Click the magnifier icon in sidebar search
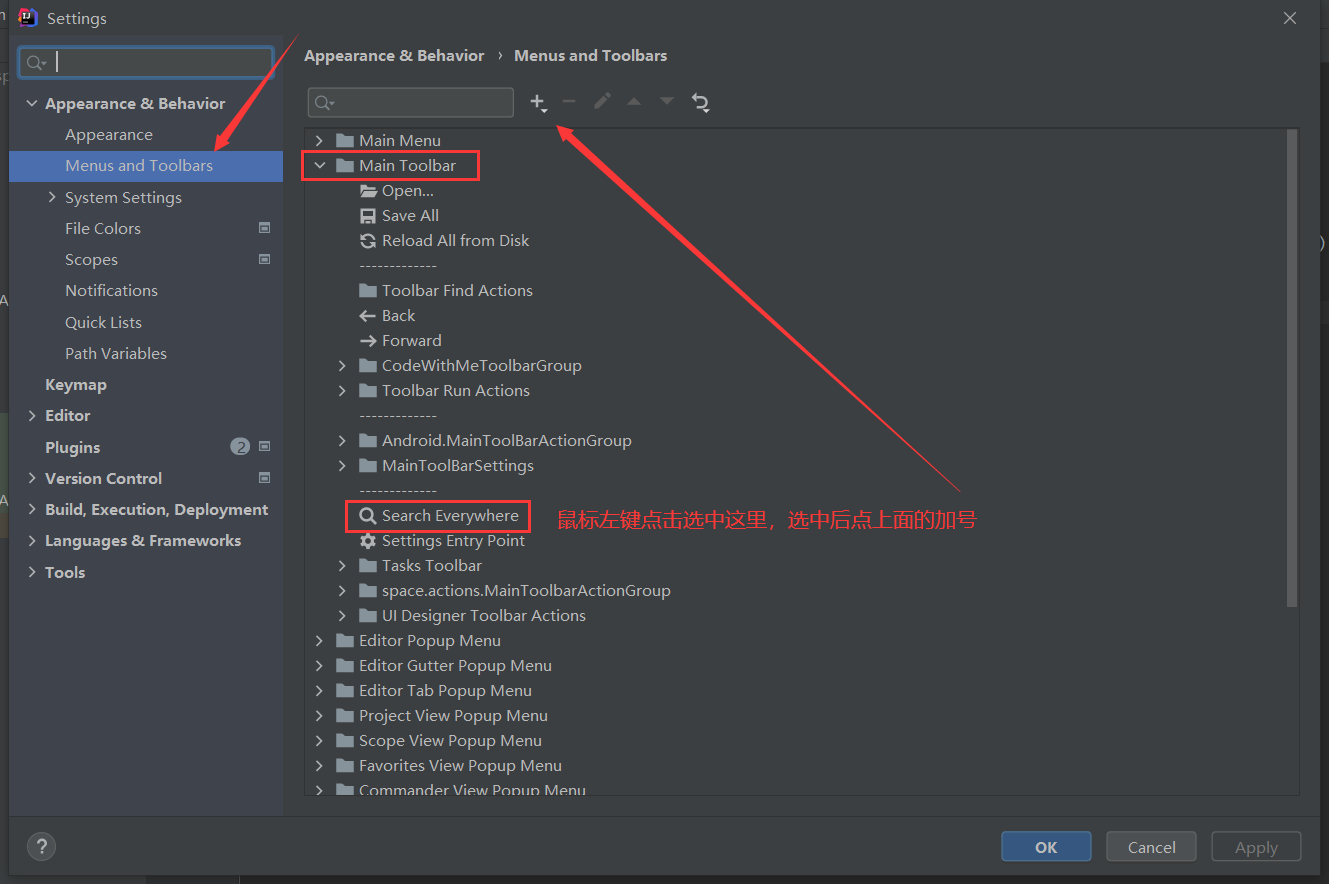This screenshot has height=884, width=1329. 35,63
